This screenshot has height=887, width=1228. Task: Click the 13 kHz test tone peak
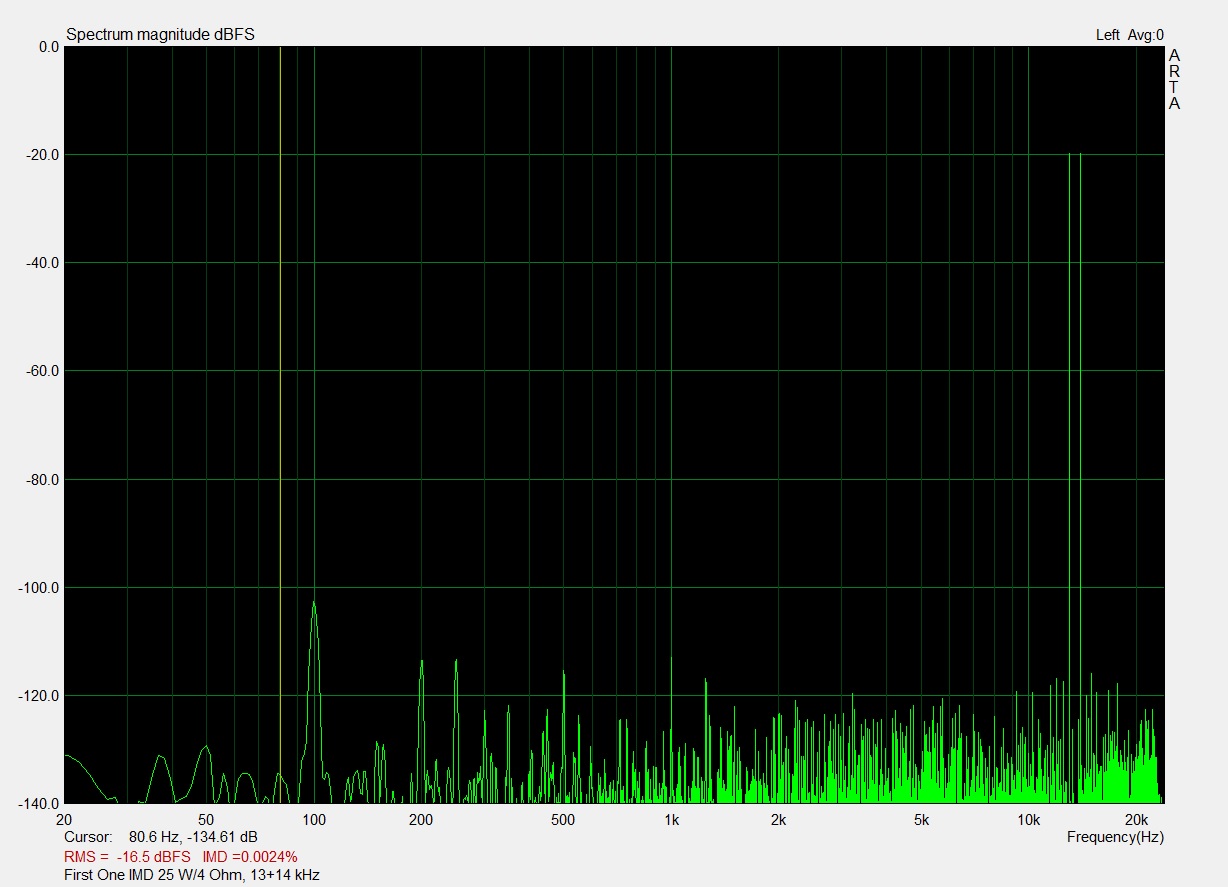click(1069, 156)
